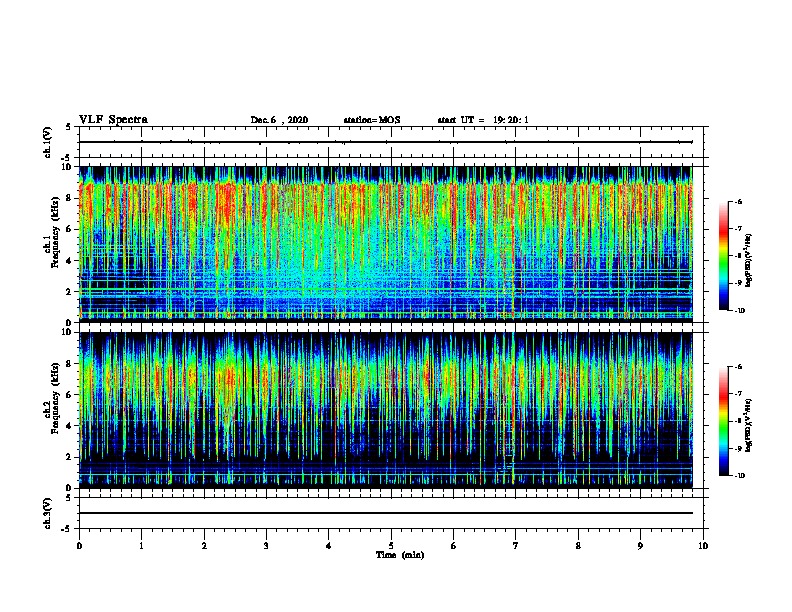Screen dimensions: 792x612
Task: Click the "0" kHz tick on ch.2 spectrogram
Action: coord(70,488)
